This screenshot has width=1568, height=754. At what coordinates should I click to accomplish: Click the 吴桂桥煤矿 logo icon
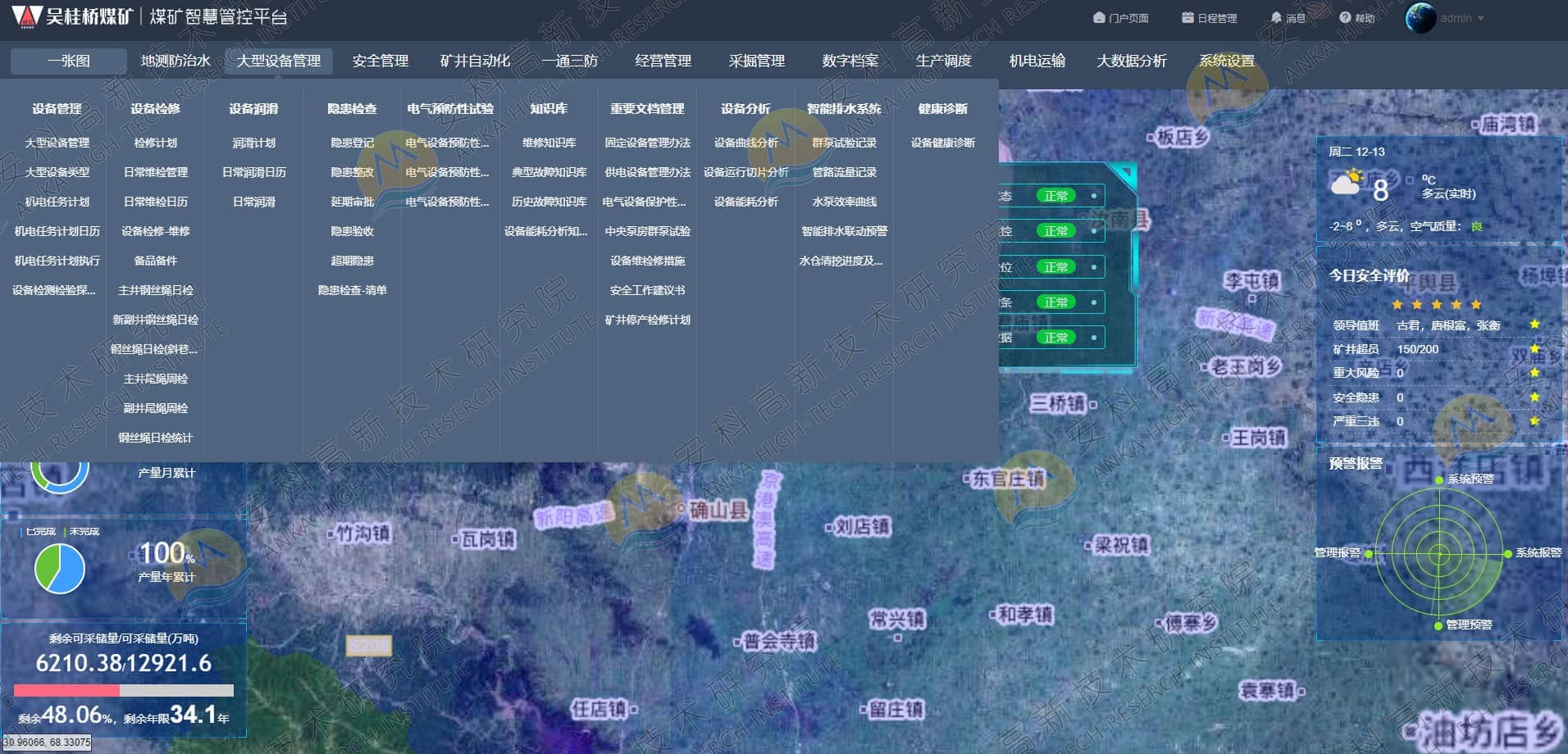click(26, 16)
